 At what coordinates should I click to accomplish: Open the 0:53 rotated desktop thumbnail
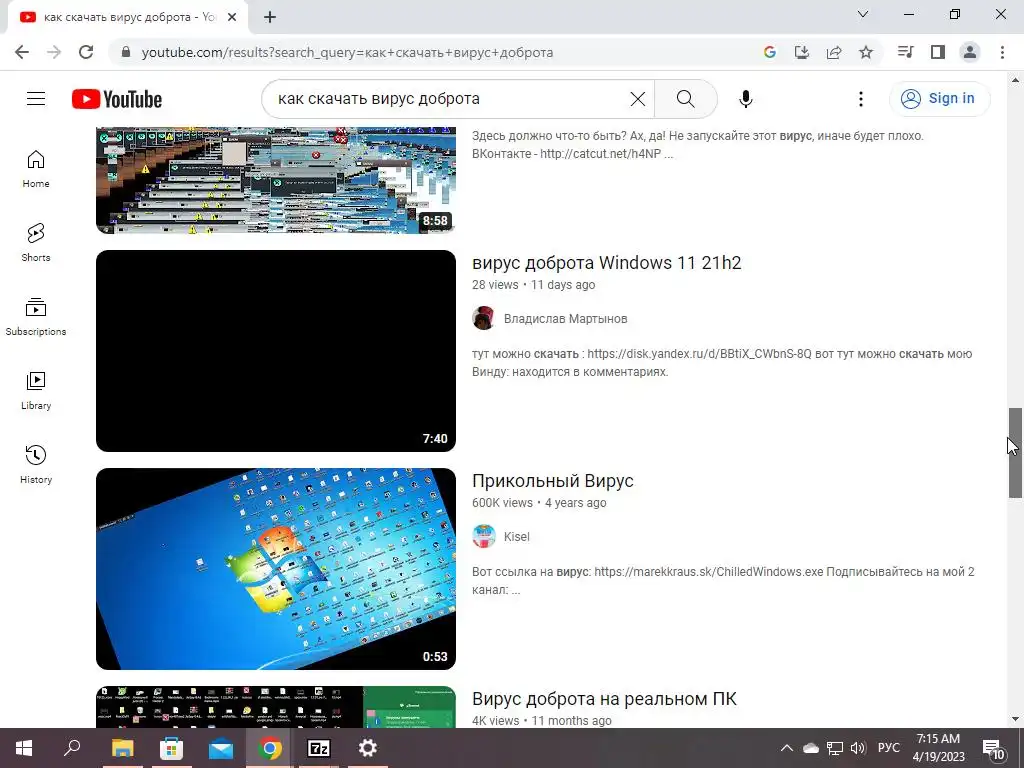[x=276, y=569]
